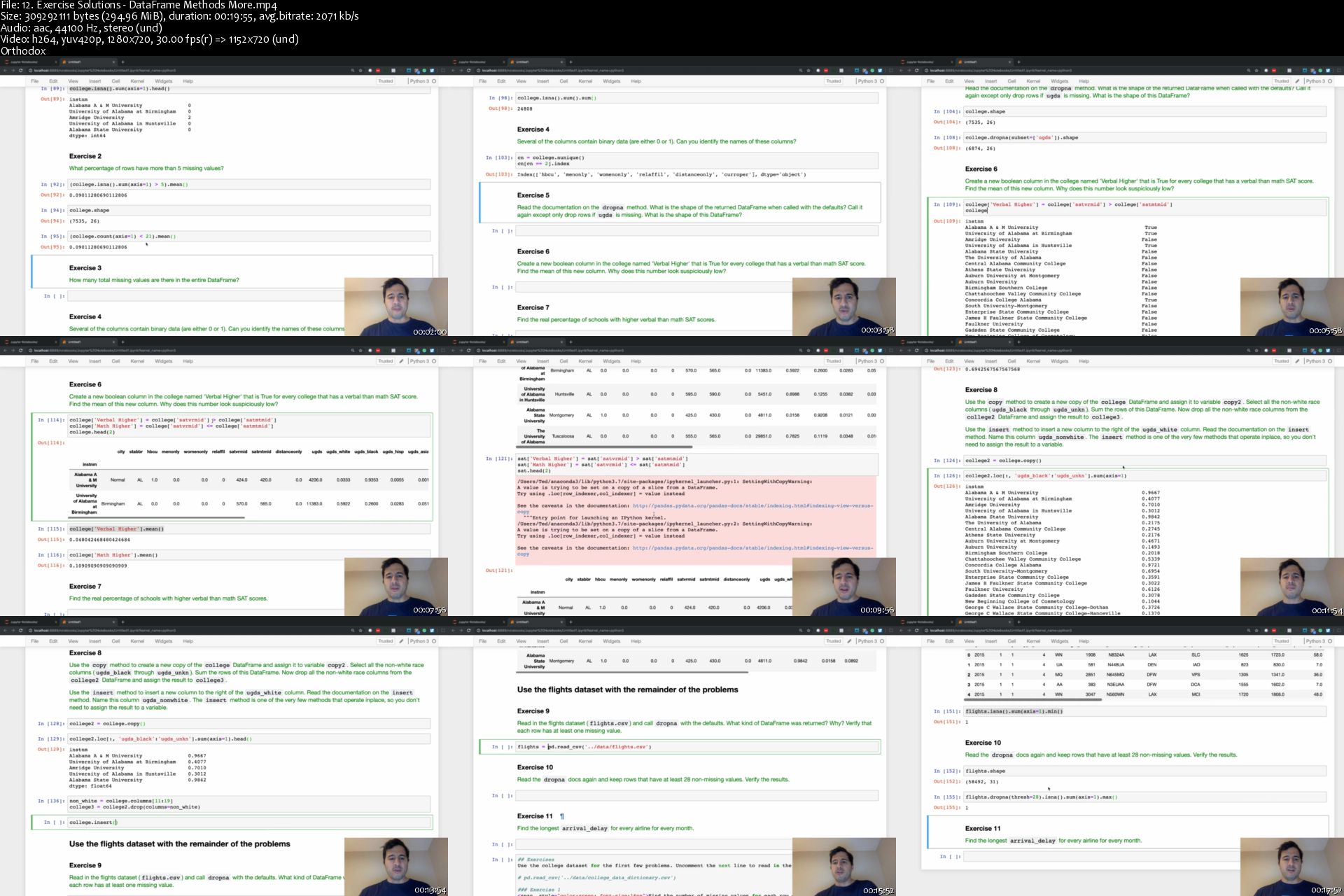Click the browser back arrow in the 00:03:58 frame
Screen dimensions: 1344x896
(453, 71)
